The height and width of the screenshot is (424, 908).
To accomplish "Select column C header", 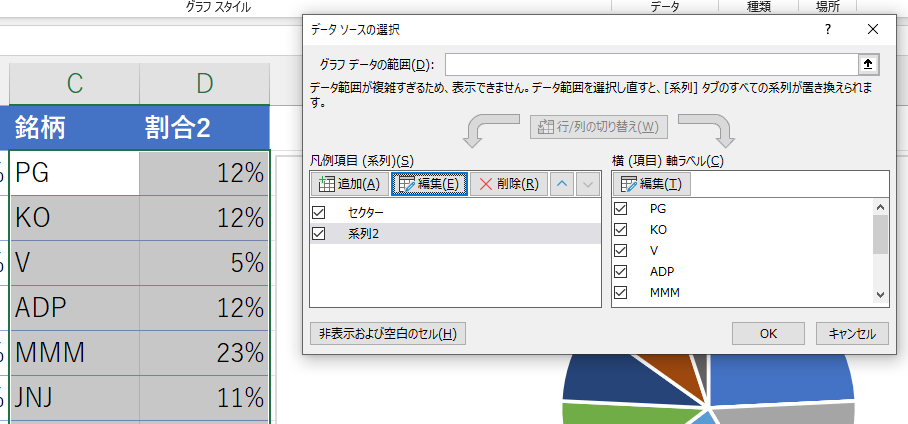I will (74, 84).
